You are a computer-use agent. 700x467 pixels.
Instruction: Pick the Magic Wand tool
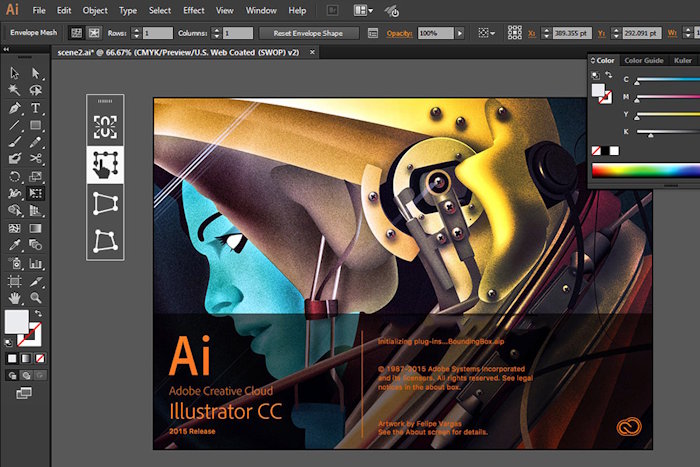coord(14,91)
